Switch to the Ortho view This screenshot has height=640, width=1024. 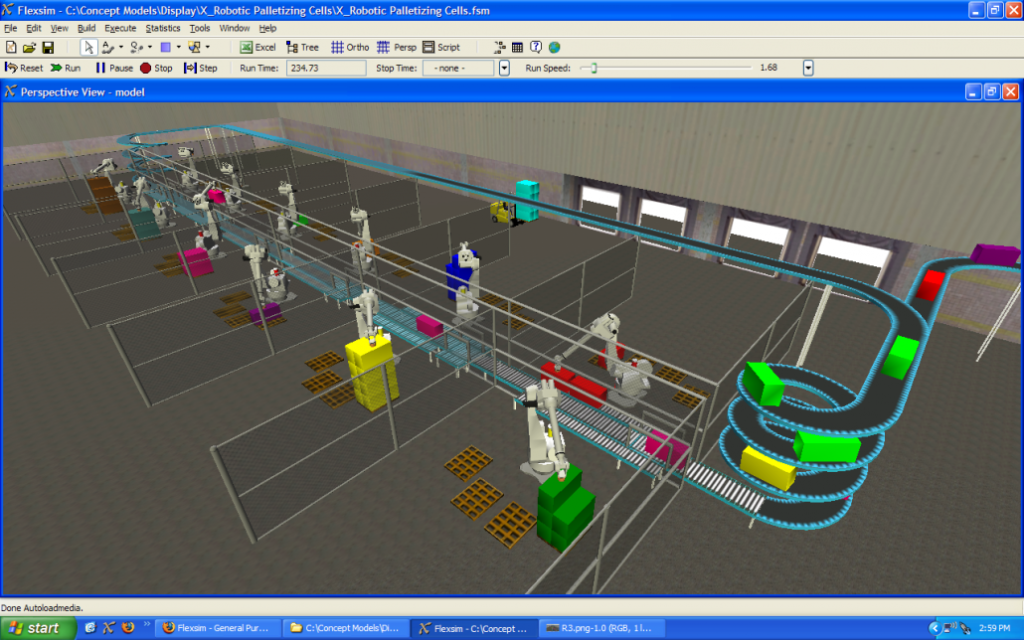(x=350, y=47)
